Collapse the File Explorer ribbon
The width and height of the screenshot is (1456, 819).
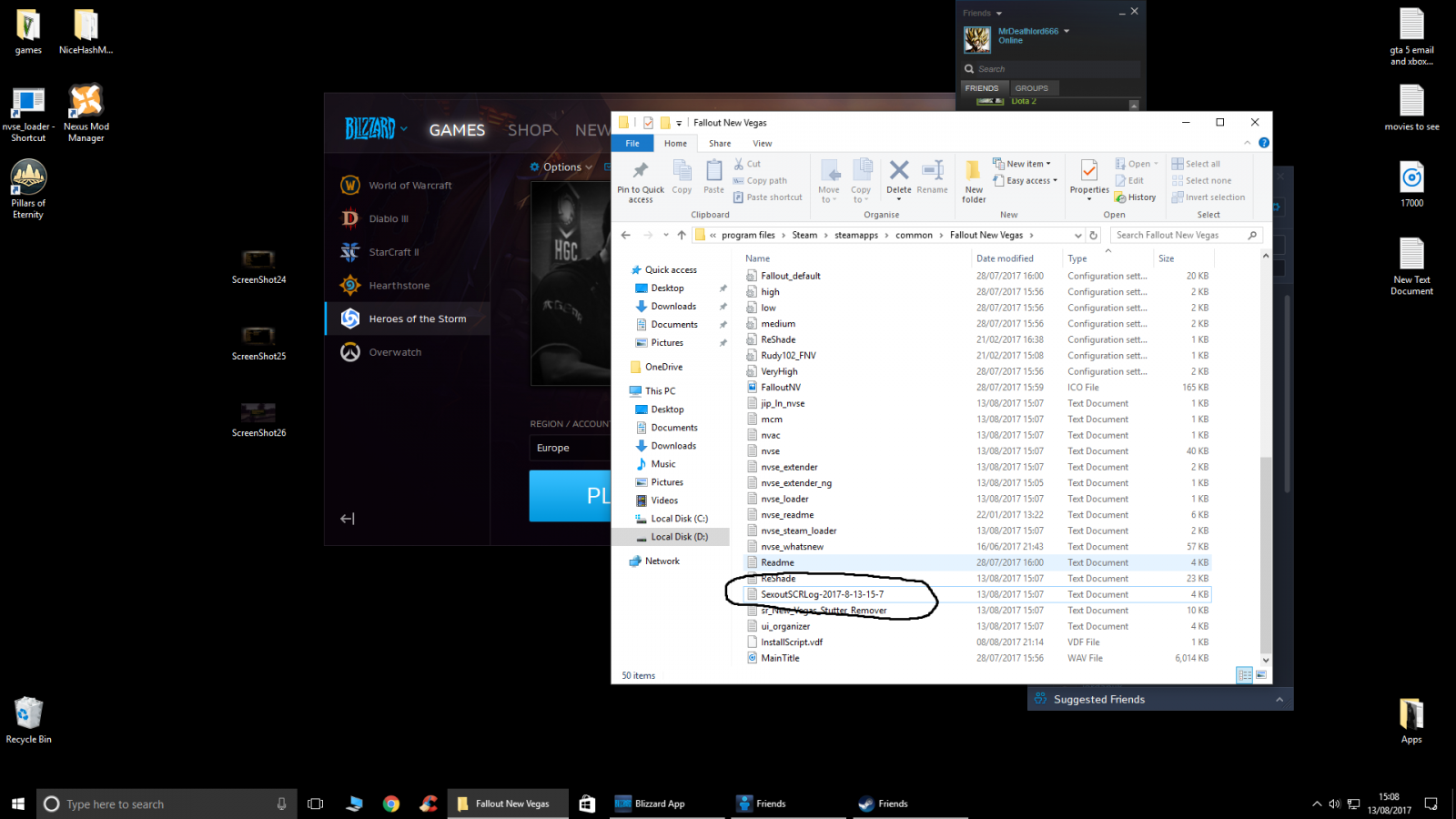pyautogui.click(x=1248, y=143)
